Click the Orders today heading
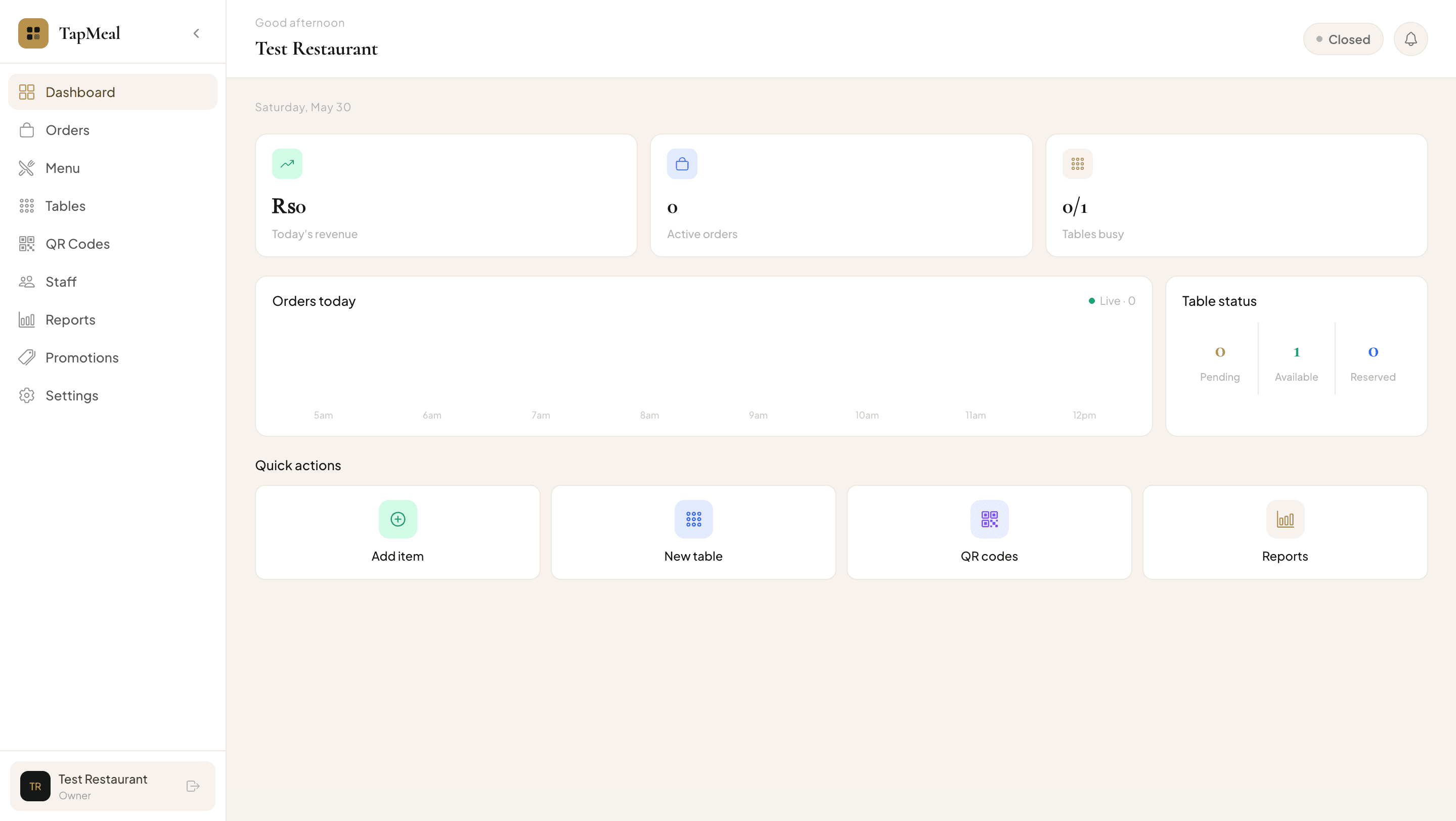Screen dimensions: 1456x821 click(x=314, y=301)
